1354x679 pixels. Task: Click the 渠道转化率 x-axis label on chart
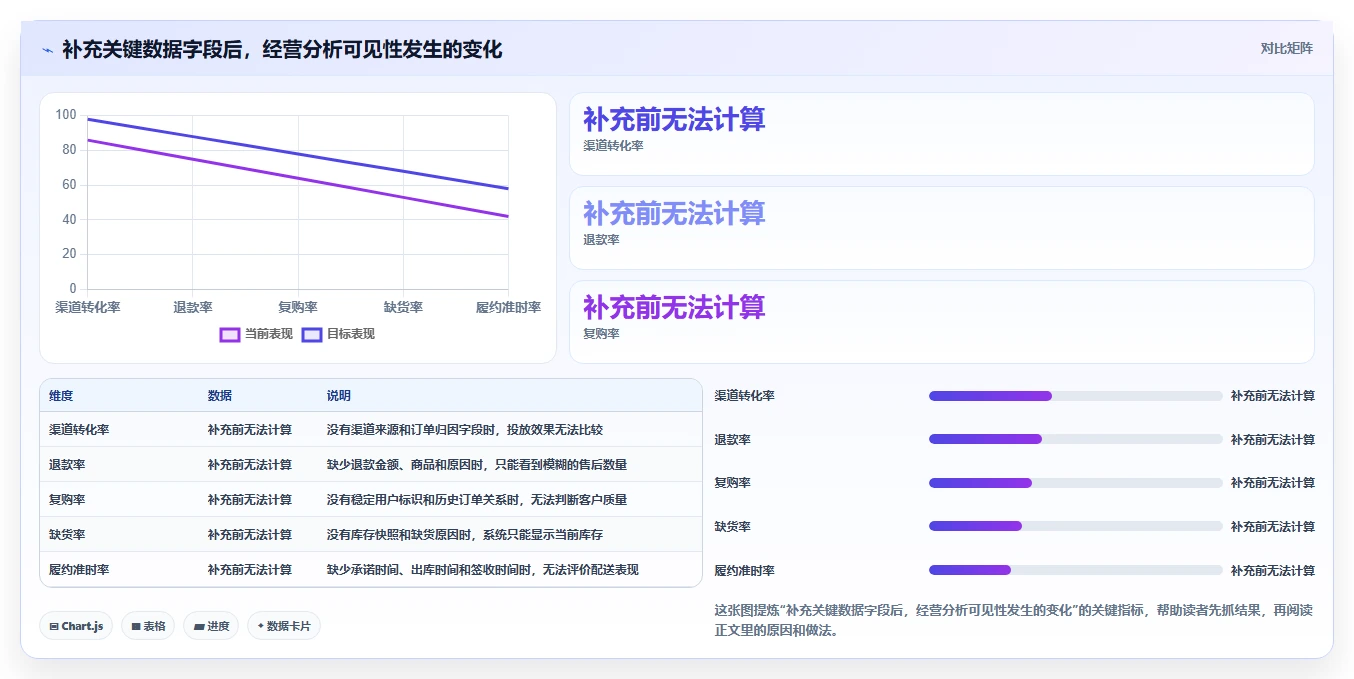[x=88, y=308]
